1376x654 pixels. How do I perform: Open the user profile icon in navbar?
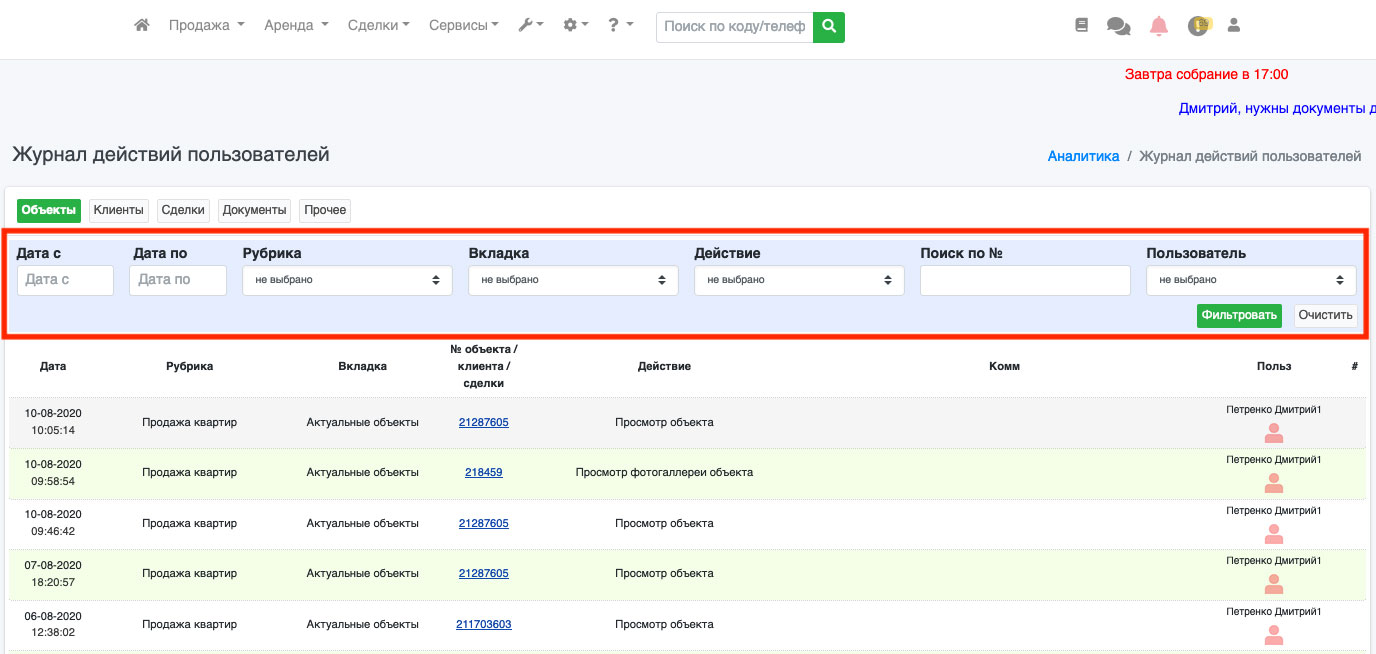tap(1233, 26)
